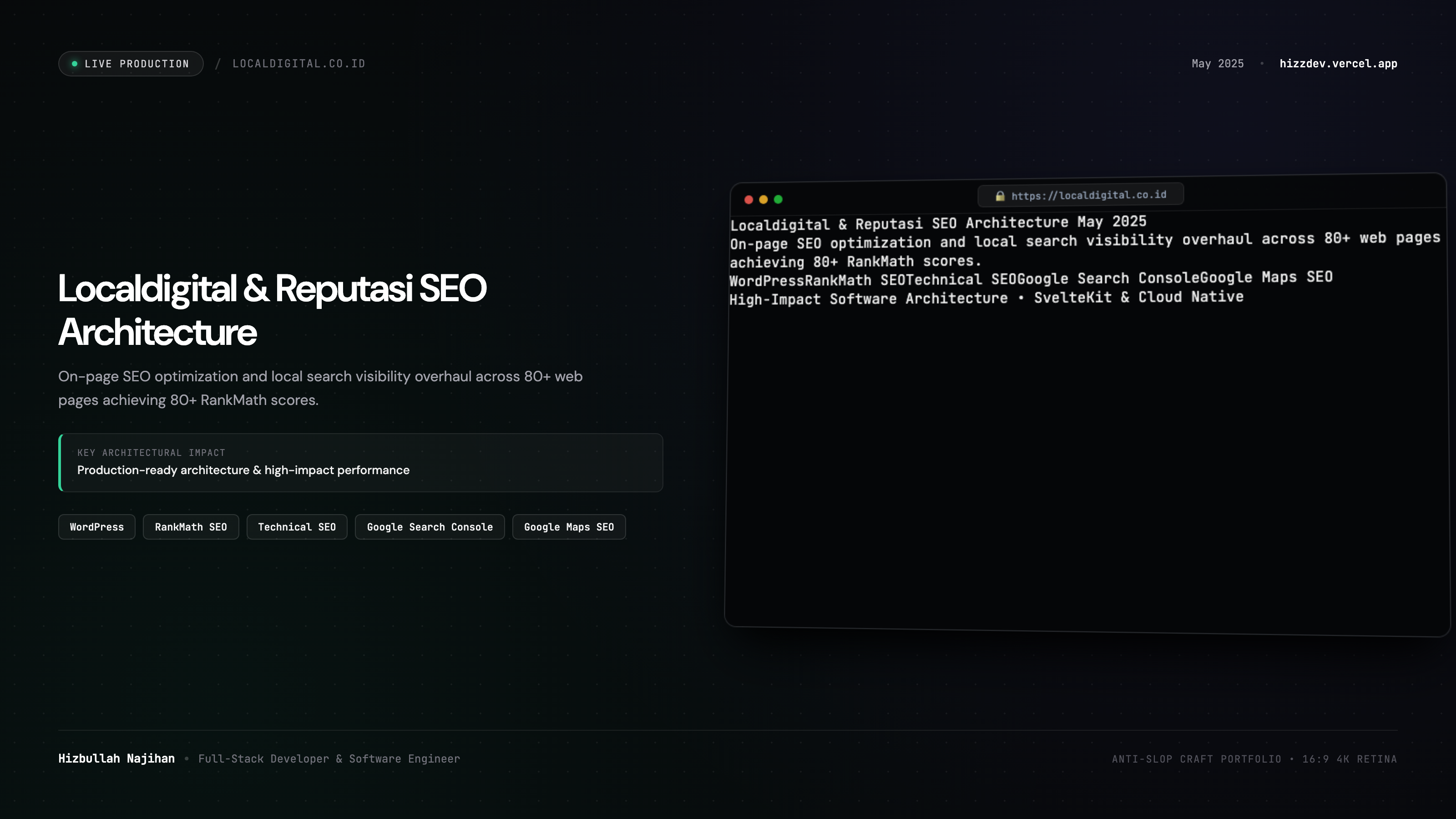Click the mockup line starting 'WordPressRankMath SEOTechnical'
Viewport: 1456px width, 819px height.
[x=1031, y=278]
